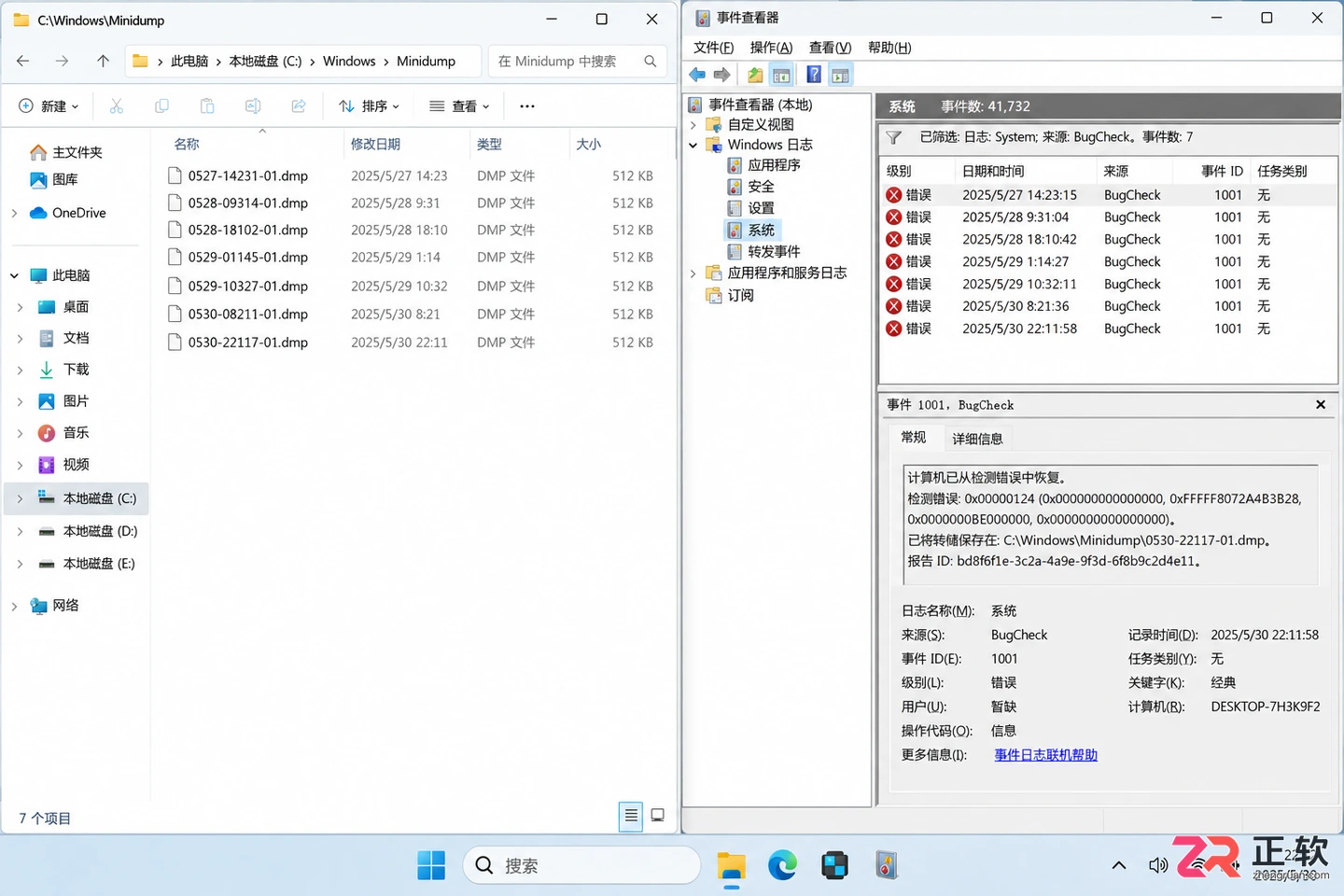The height and width of the screenshot is (896, 1344).
Task: Click the Back arrow in Event Viewer toolbar
Action: point(697,75)
